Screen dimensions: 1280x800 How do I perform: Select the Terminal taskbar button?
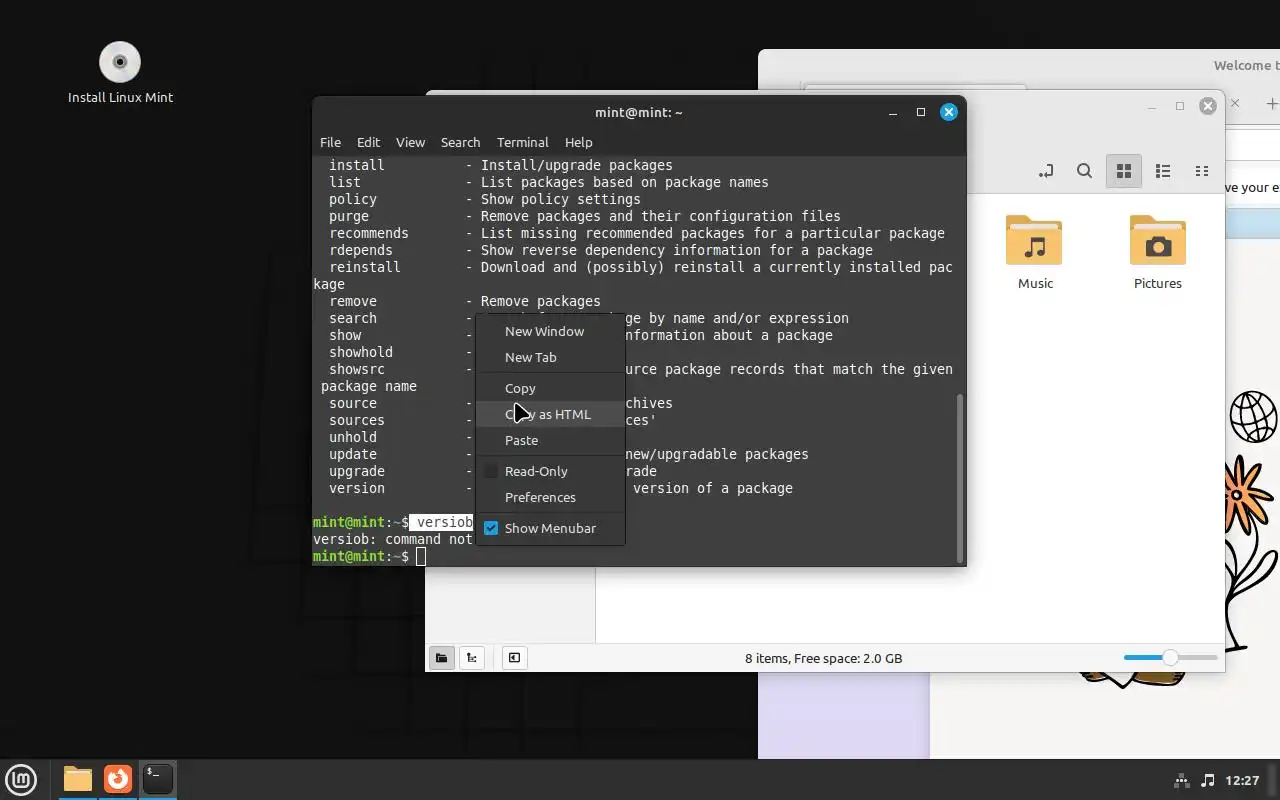click(x=158, y=779)
